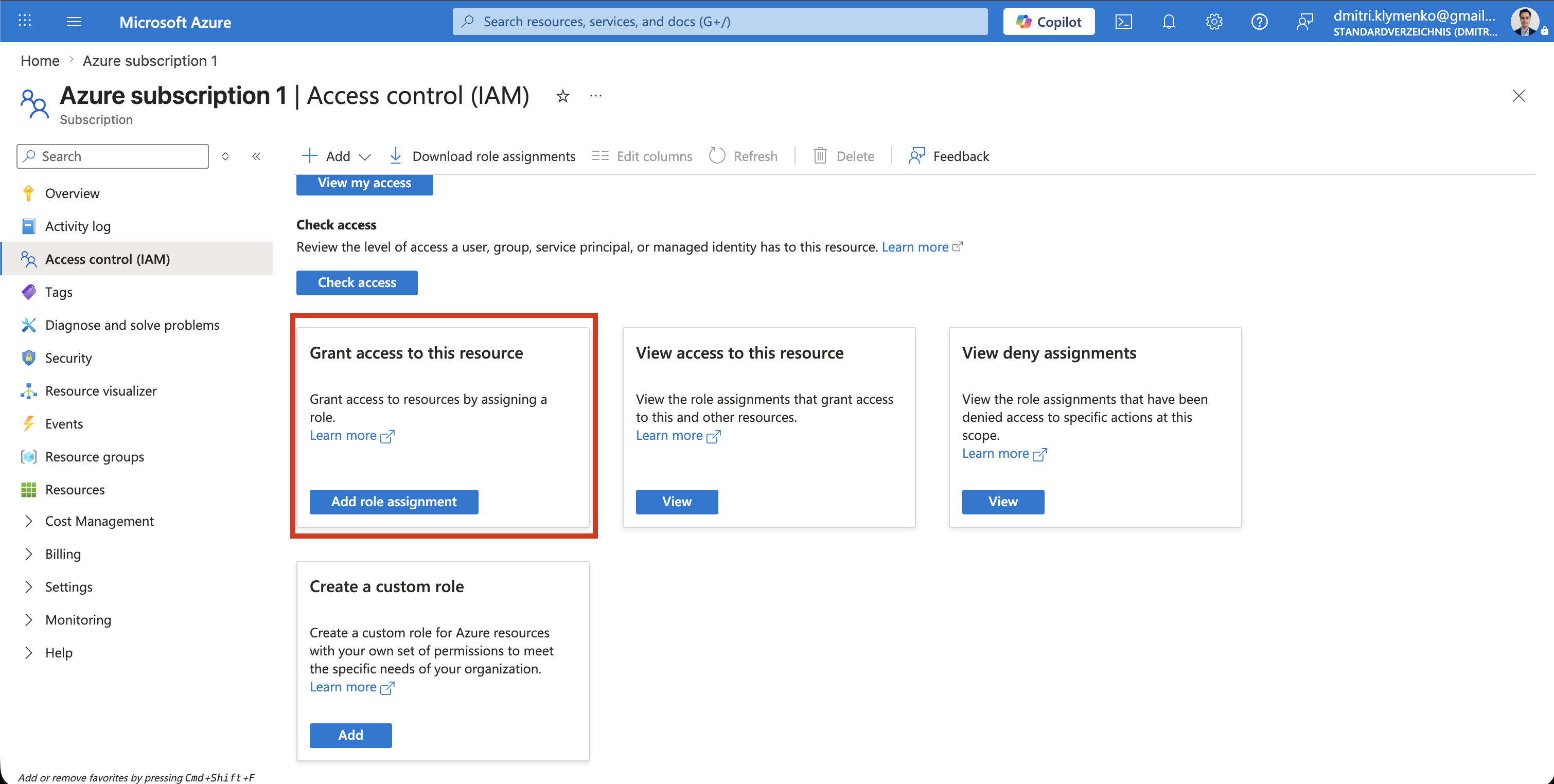Click the user account avatar

point(1525,22)
